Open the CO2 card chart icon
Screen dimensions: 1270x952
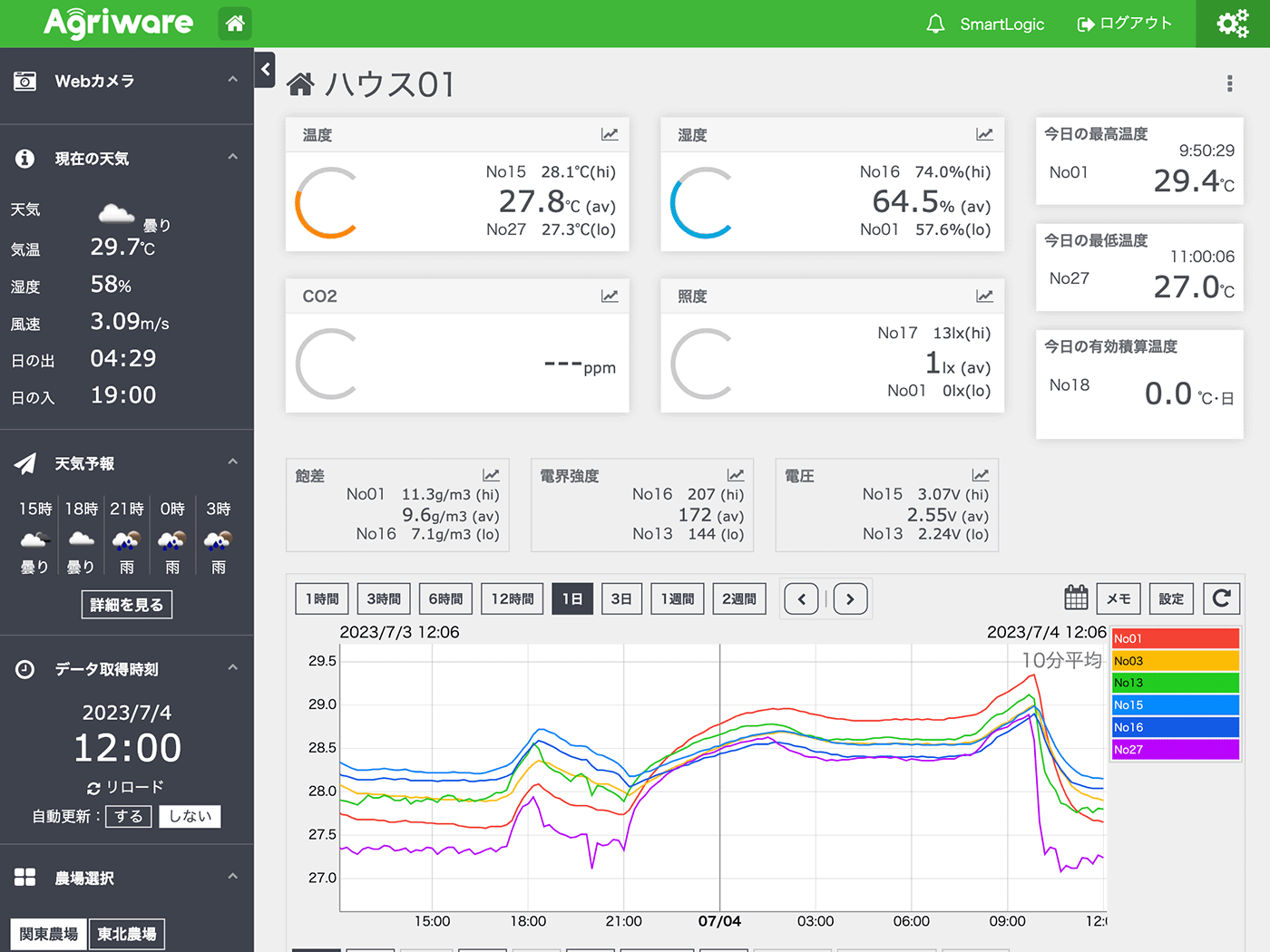click(610, 296)
